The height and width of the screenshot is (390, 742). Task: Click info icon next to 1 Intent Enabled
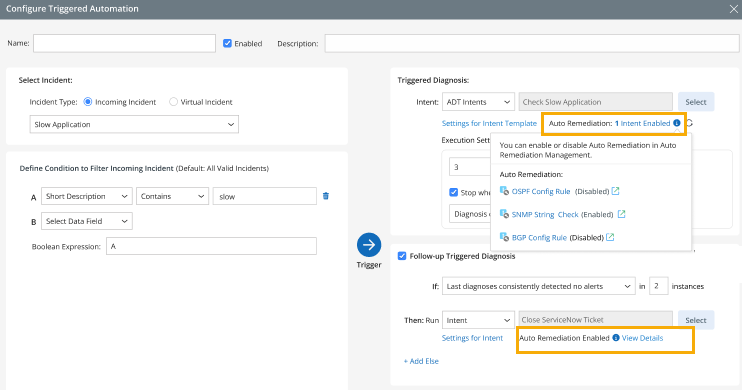(x=677, y=123)
